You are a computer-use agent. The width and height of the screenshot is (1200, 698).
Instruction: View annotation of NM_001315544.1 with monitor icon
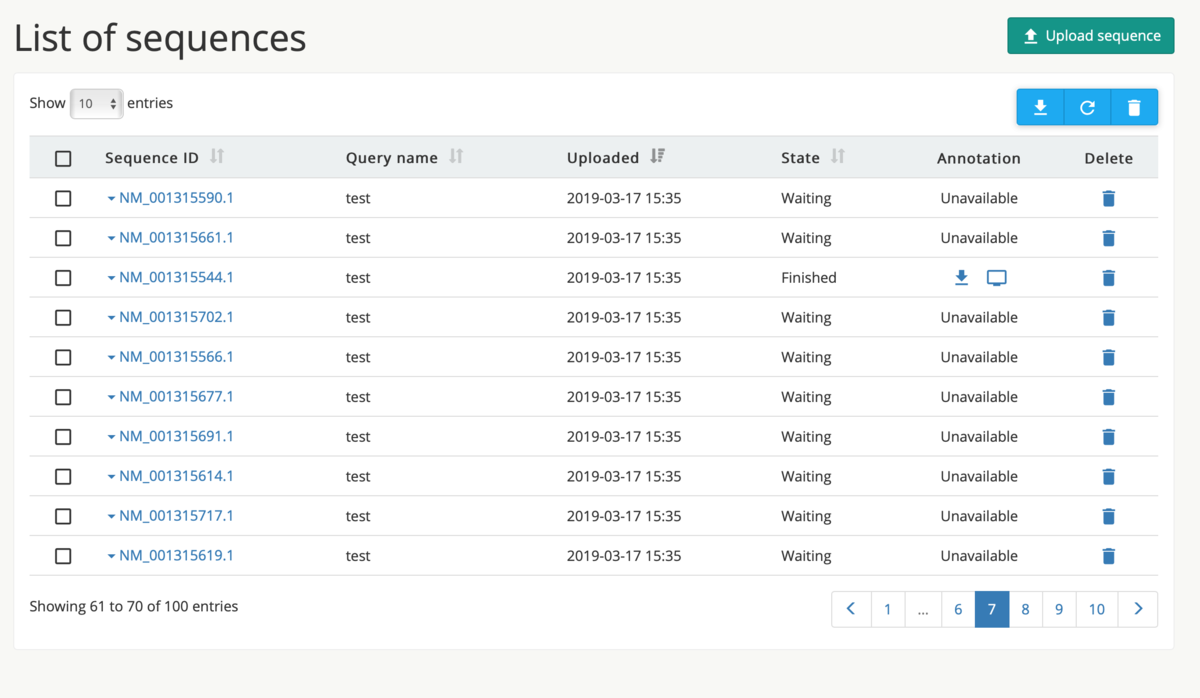tap(997, 278)
